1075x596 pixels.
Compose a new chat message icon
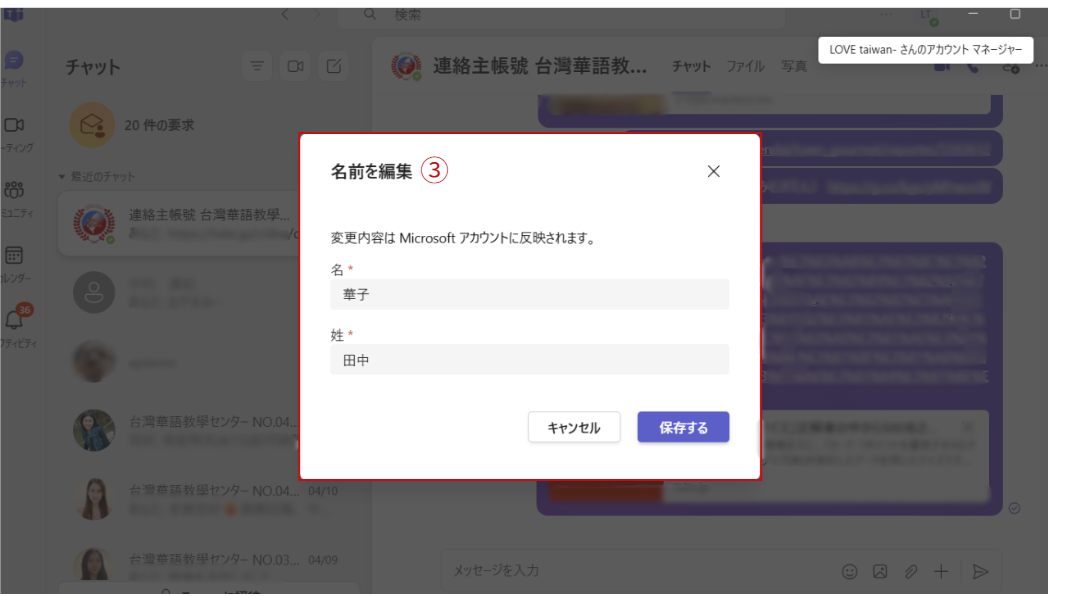pyautogui.click(x=334, y=66)
